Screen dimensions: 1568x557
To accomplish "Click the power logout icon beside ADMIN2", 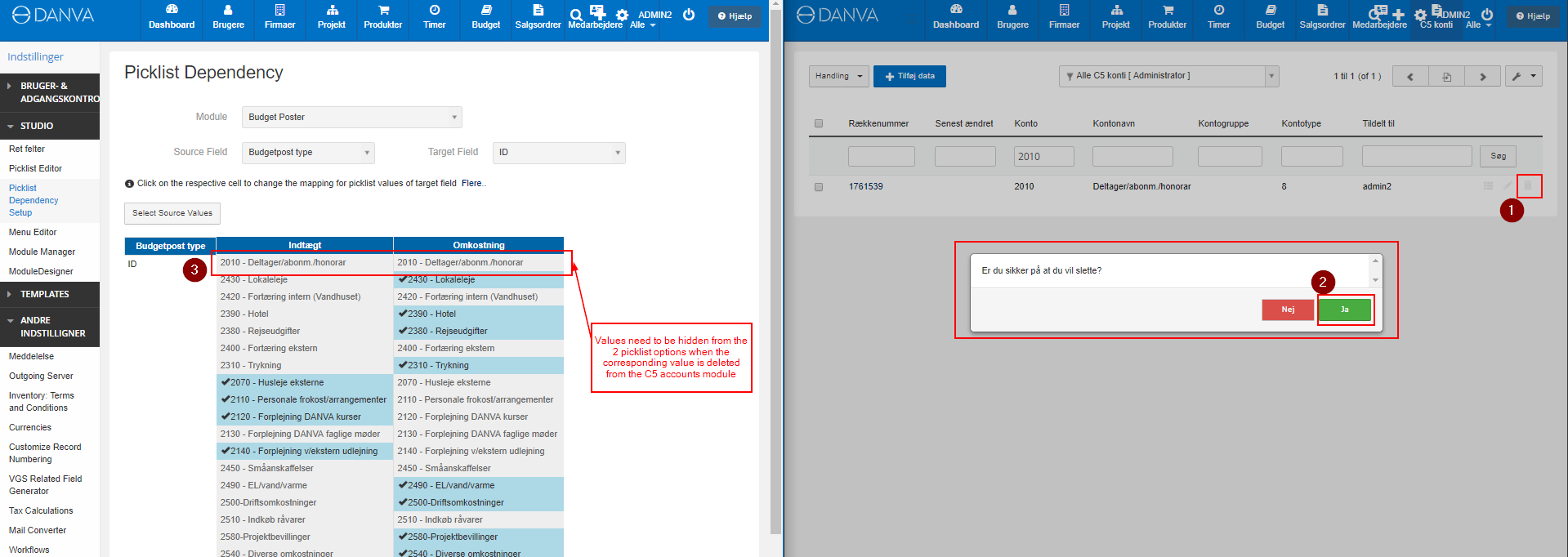I will coord(689,15).
